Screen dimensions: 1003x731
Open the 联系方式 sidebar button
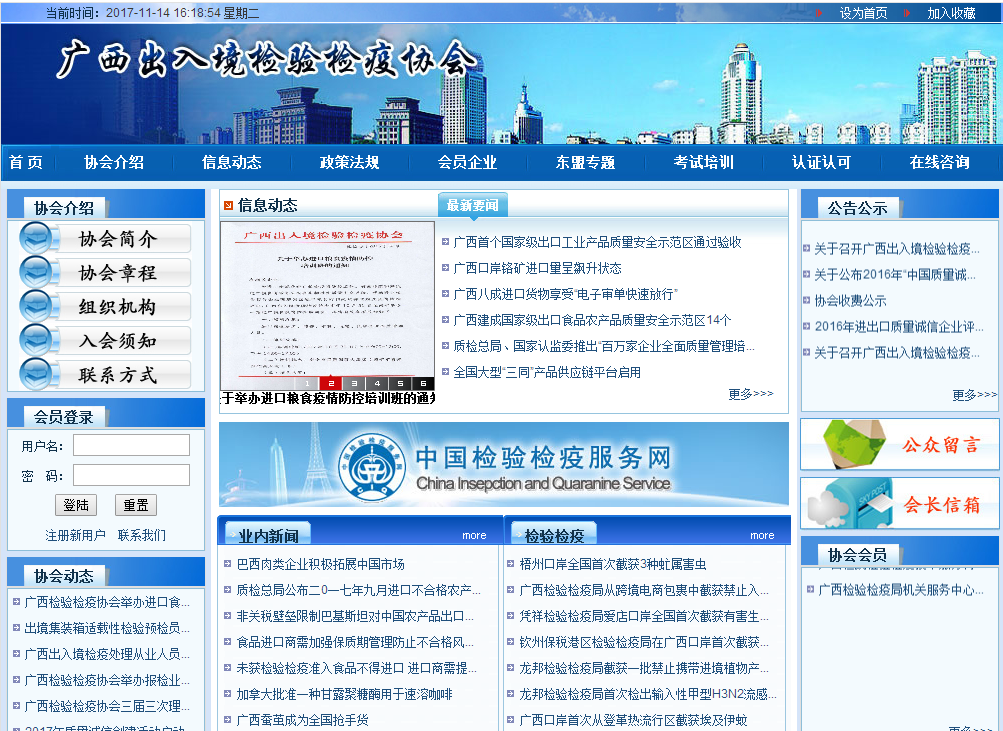click(x=106, y=374)
